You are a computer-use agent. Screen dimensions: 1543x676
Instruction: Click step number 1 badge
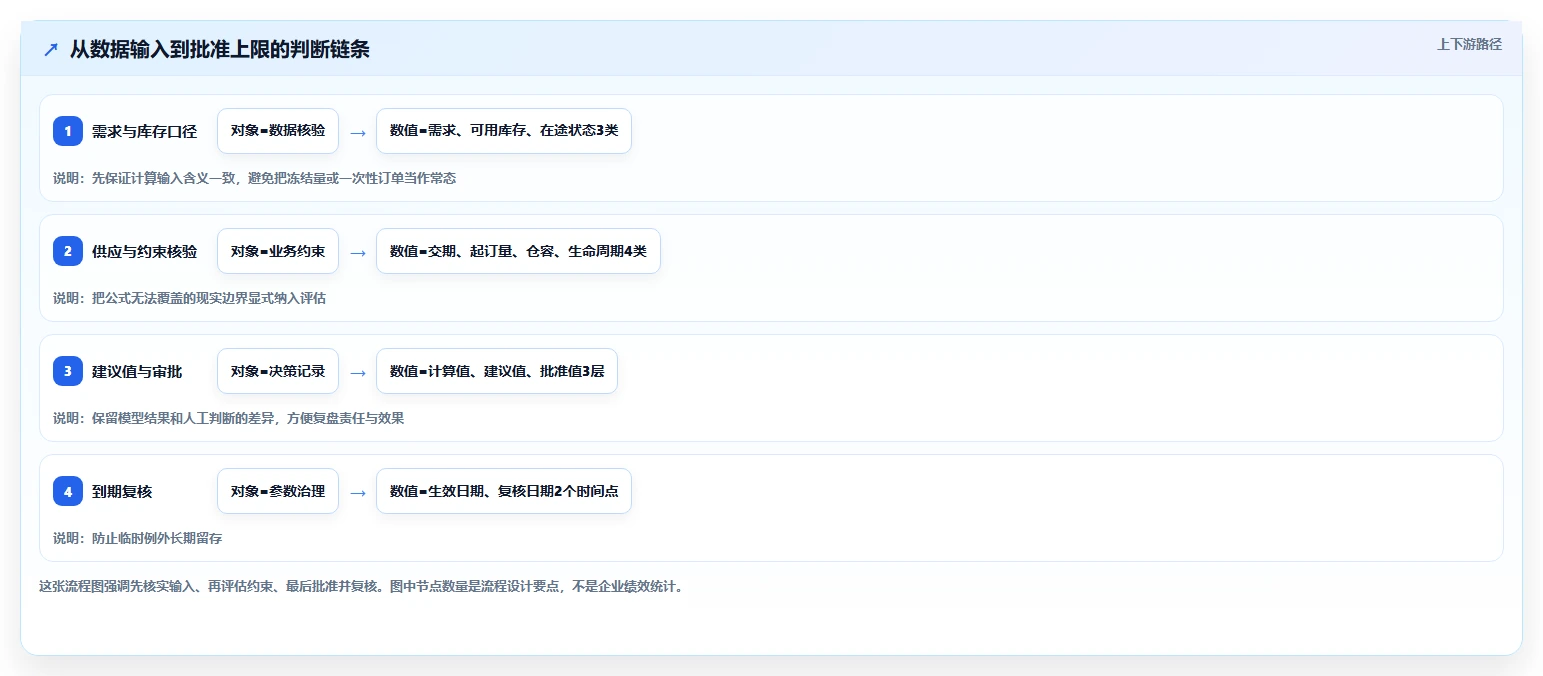tap(68, 131)
